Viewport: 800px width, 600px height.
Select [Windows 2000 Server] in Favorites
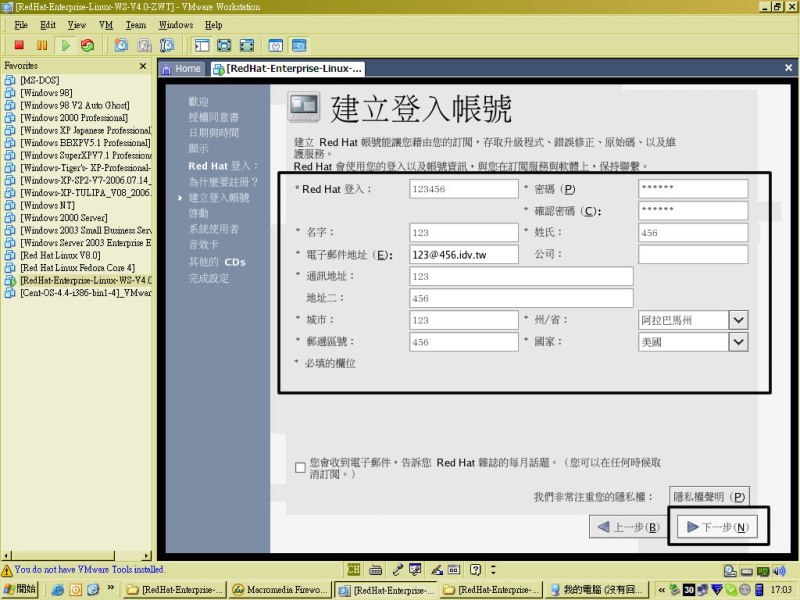coord(64,218)
